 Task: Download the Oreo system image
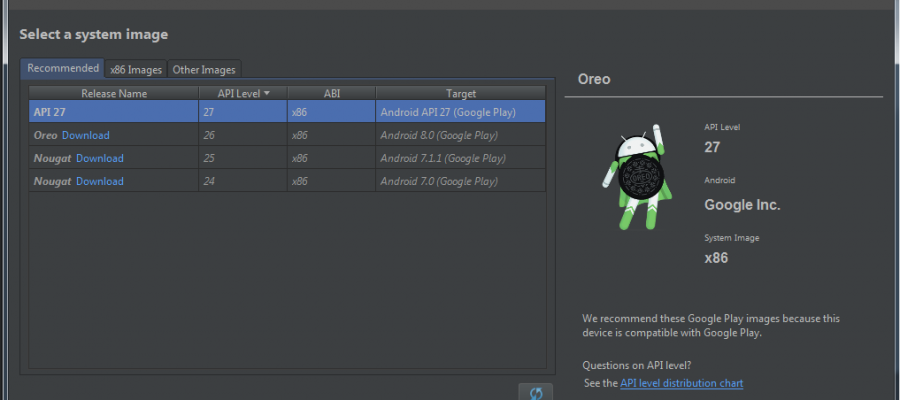pos(86,135)
